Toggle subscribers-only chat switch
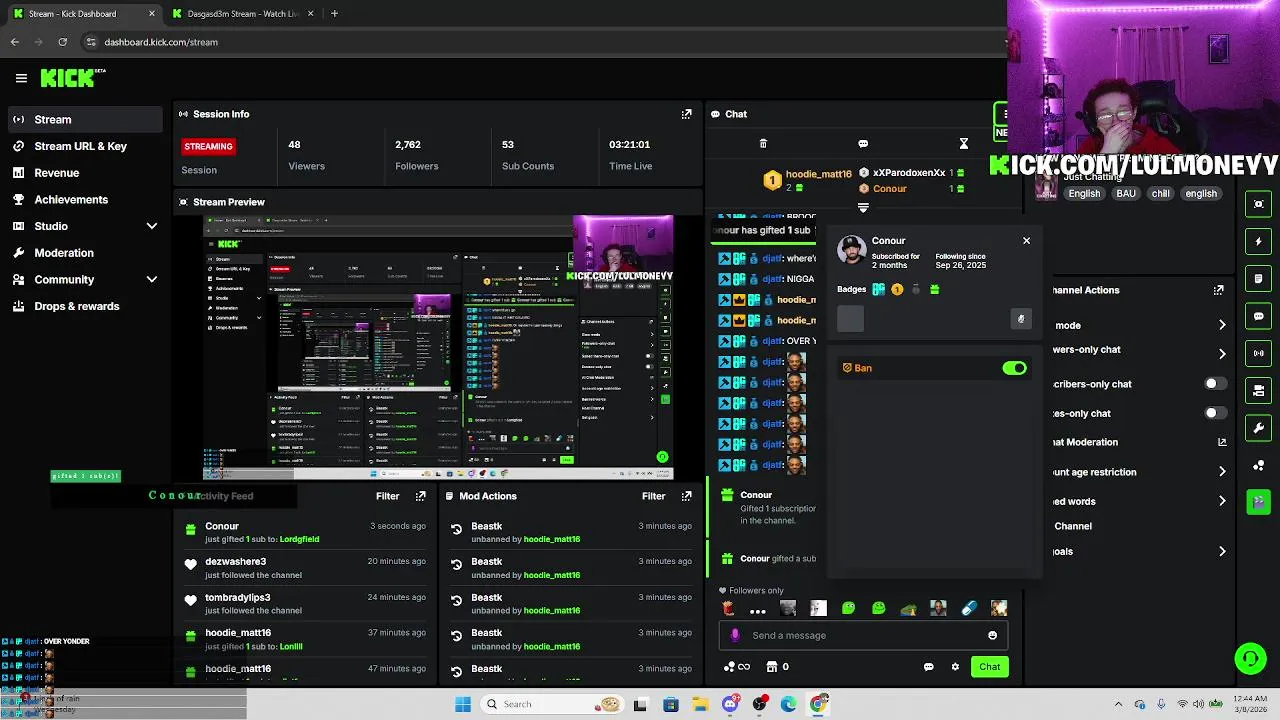 [1214, 384]
